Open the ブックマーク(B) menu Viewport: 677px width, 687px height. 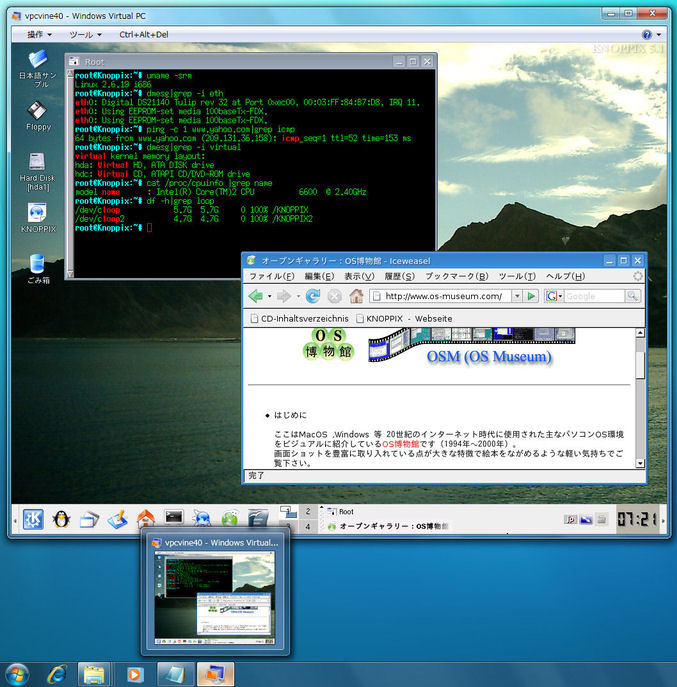point(457,276)
